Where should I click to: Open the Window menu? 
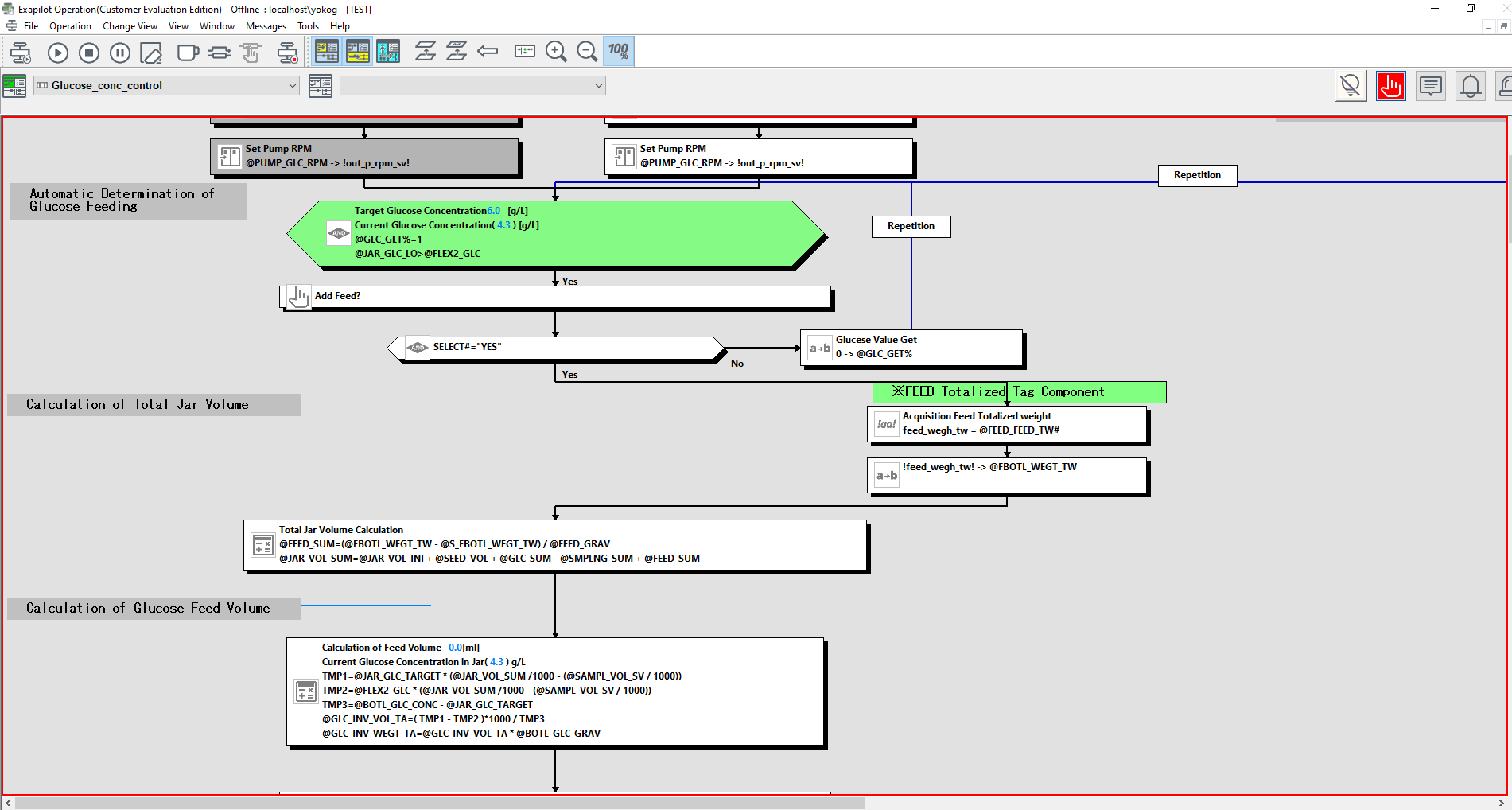(216, 26)
